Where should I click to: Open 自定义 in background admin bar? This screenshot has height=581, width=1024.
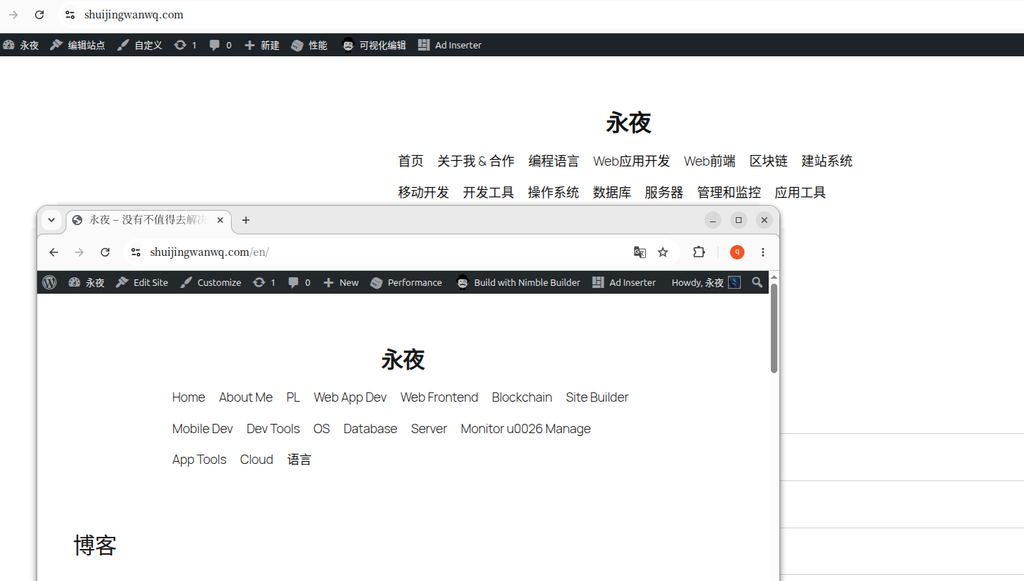point(140,45)
